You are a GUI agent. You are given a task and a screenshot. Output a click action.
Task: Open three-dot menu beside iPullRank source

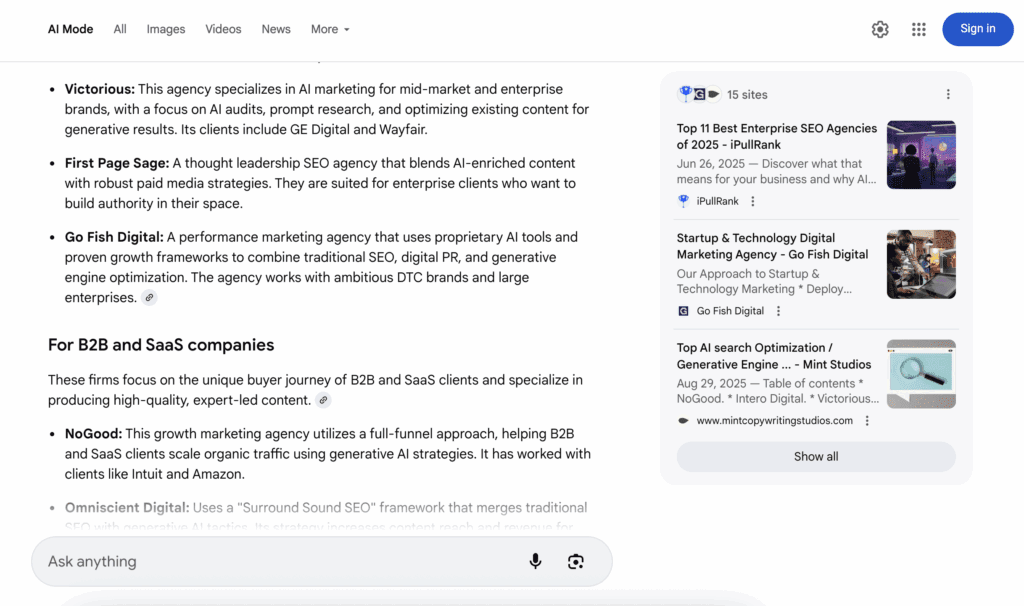(753, 201)
